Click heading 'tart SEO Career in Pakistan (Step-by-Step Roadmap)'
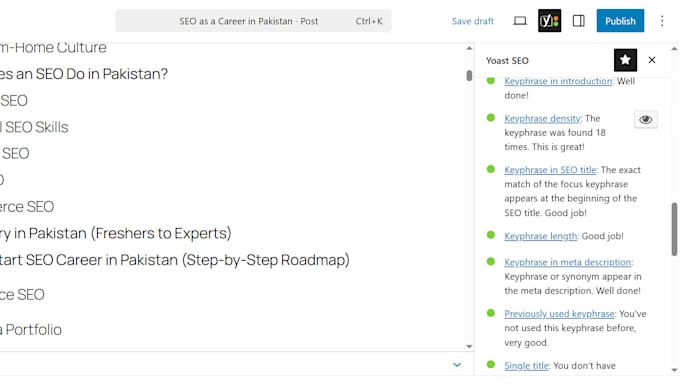Screen dimensions: 680x392 click(x=175, y=260)
